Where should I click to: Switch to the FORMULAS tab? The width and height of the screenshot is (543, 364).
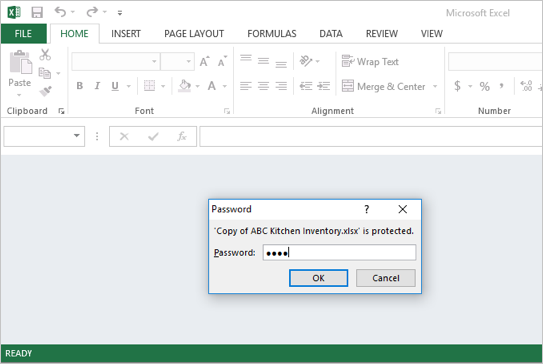point(272,34)
